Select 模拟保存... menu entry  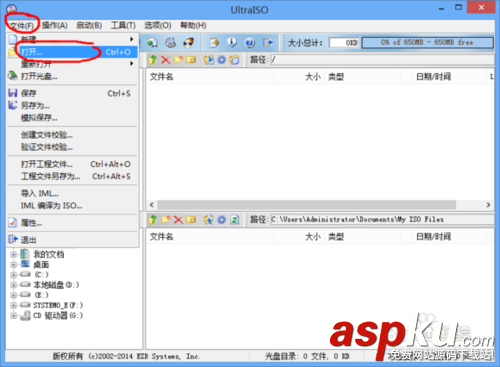(x=72, y=118)
